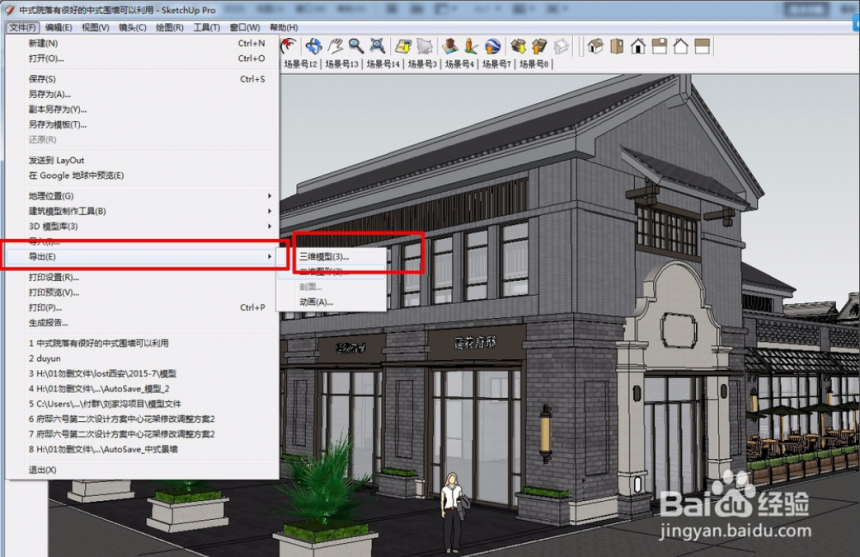The width and height of the screenshot is (860, 557).
Task: Switch to scene tab 场景号7
Action: tap(496, 64)
